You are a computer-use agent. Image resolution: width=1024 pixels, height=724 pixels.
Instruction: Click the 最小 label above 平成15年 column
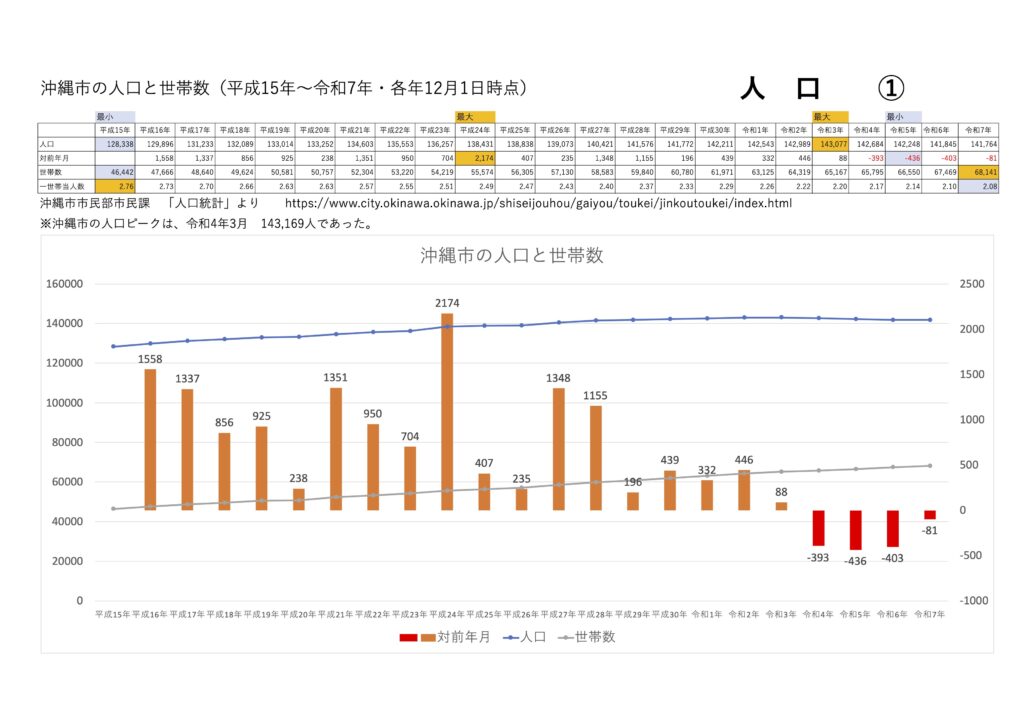pos(105,117)
